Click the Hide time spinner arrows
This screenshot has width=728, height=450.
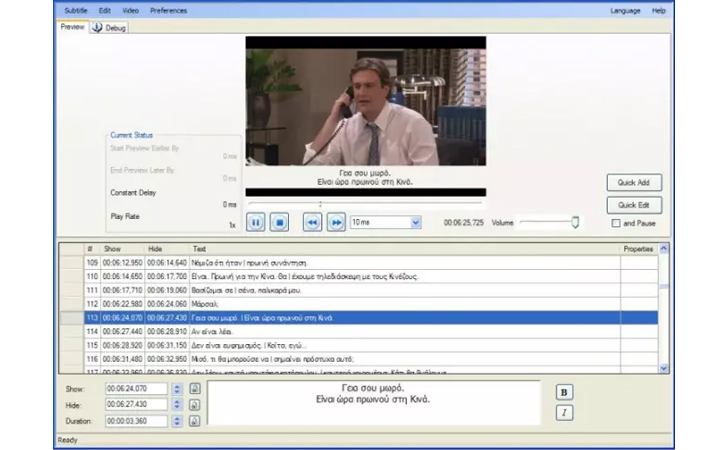pyautogui.click(x=177, y=405)
